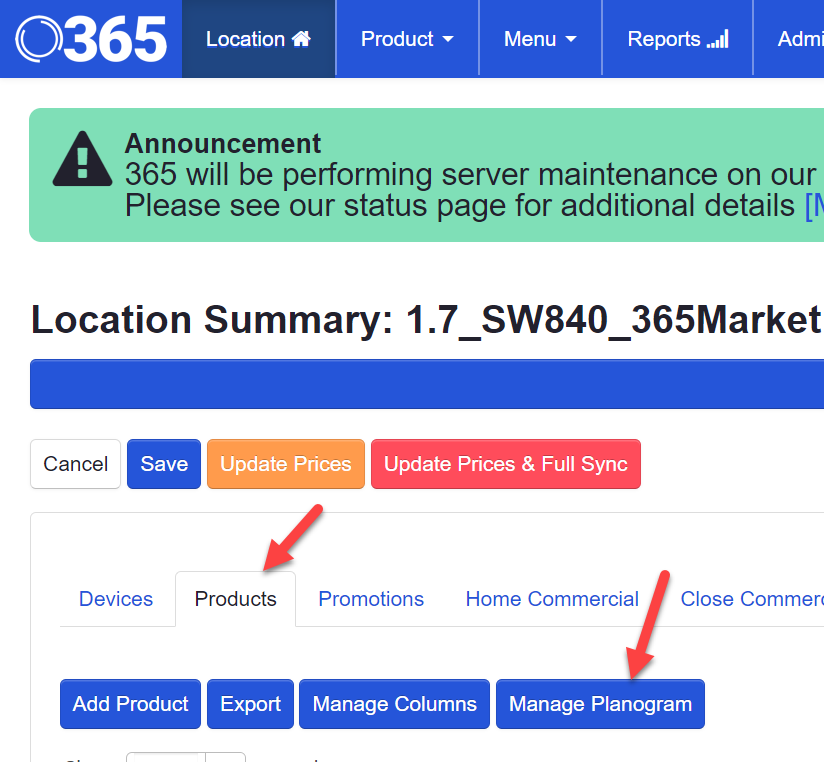Expand the Menu dropdown in navbar
The height and width of the screenshot is (762, 824).
[540, 39]
